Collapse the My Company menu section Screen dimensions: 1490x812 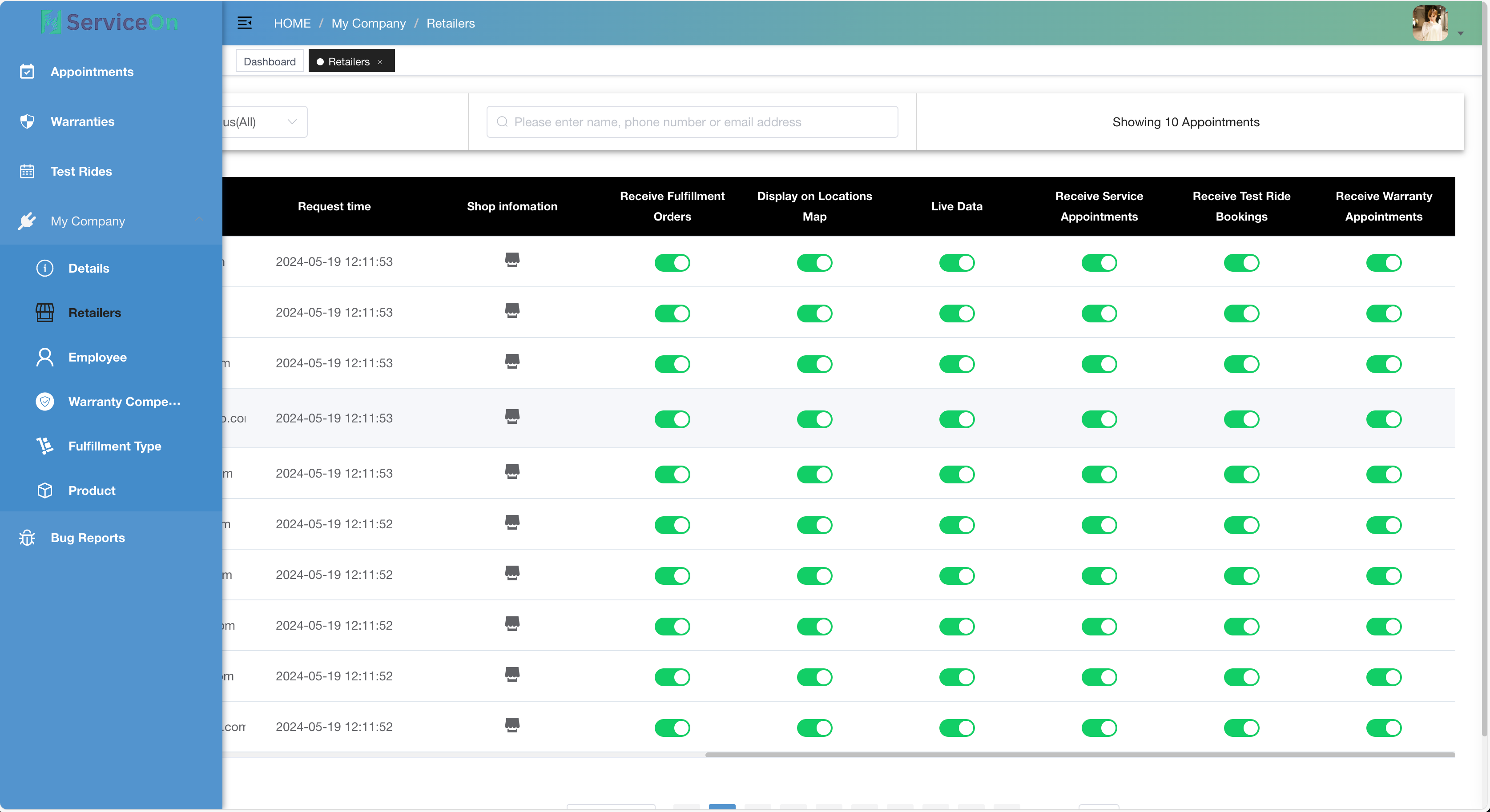(x=199, y=220)
